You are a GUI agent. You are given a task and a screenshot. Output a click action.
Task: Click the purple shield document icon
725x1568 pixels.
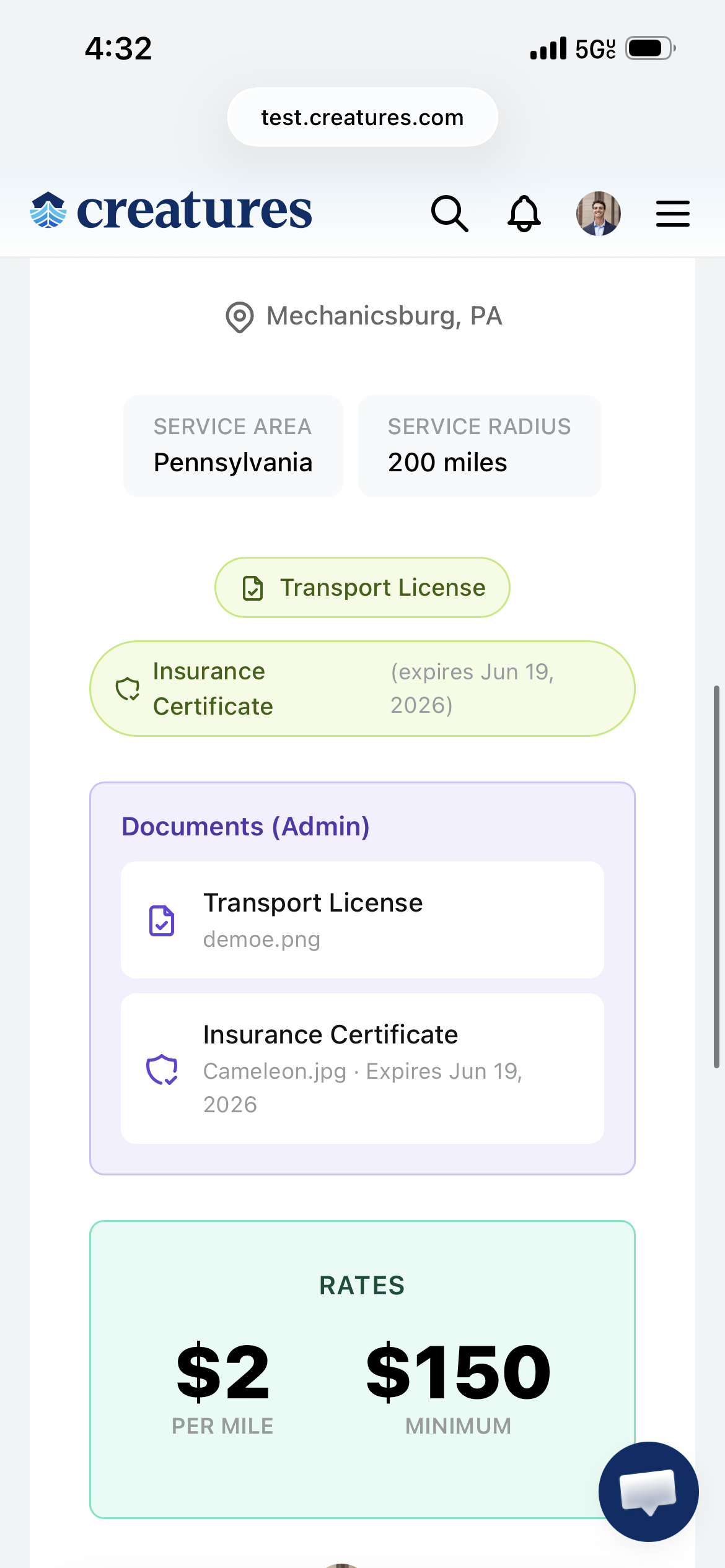[x=162, y=1069]
